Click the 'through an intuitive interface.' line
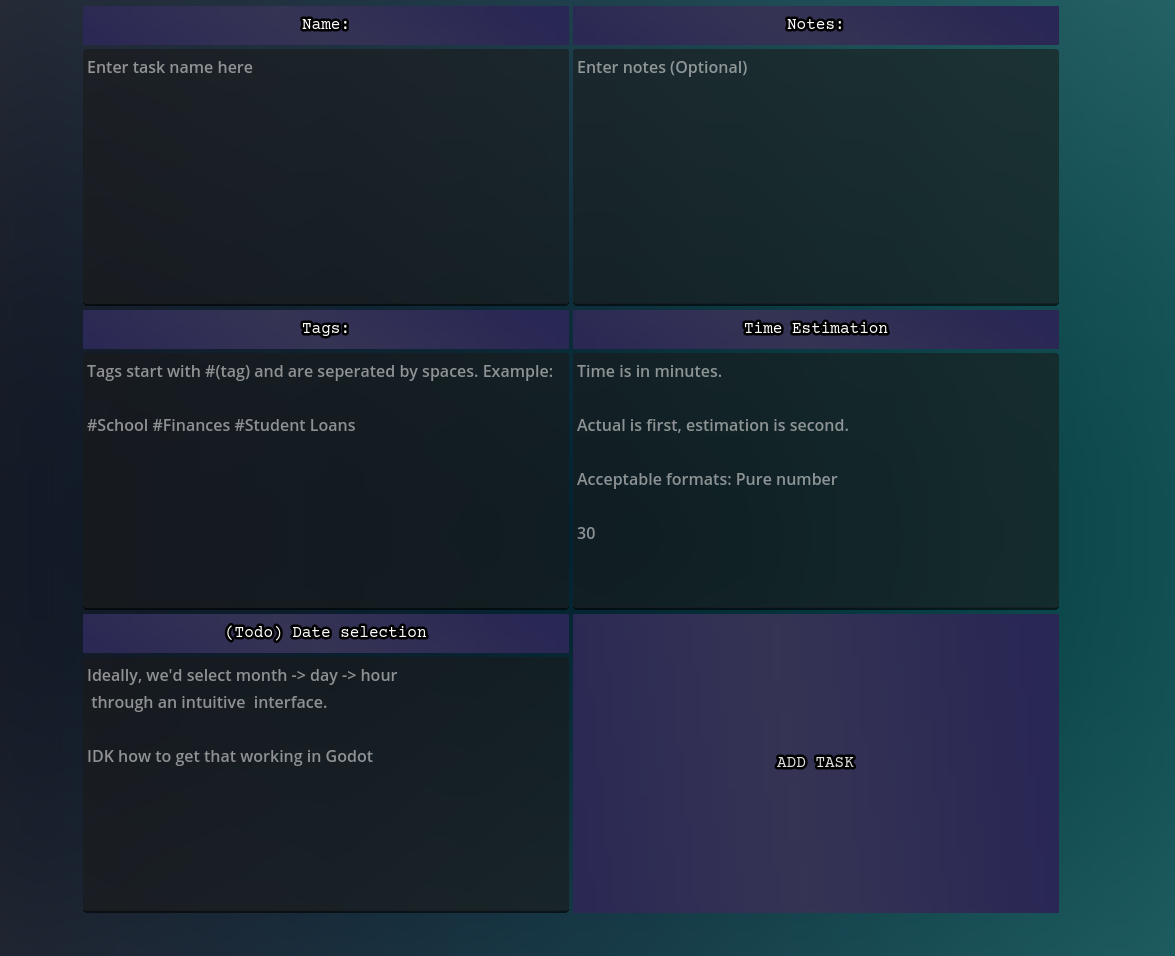Screen dimensions: 1175x956 [209, 702]
